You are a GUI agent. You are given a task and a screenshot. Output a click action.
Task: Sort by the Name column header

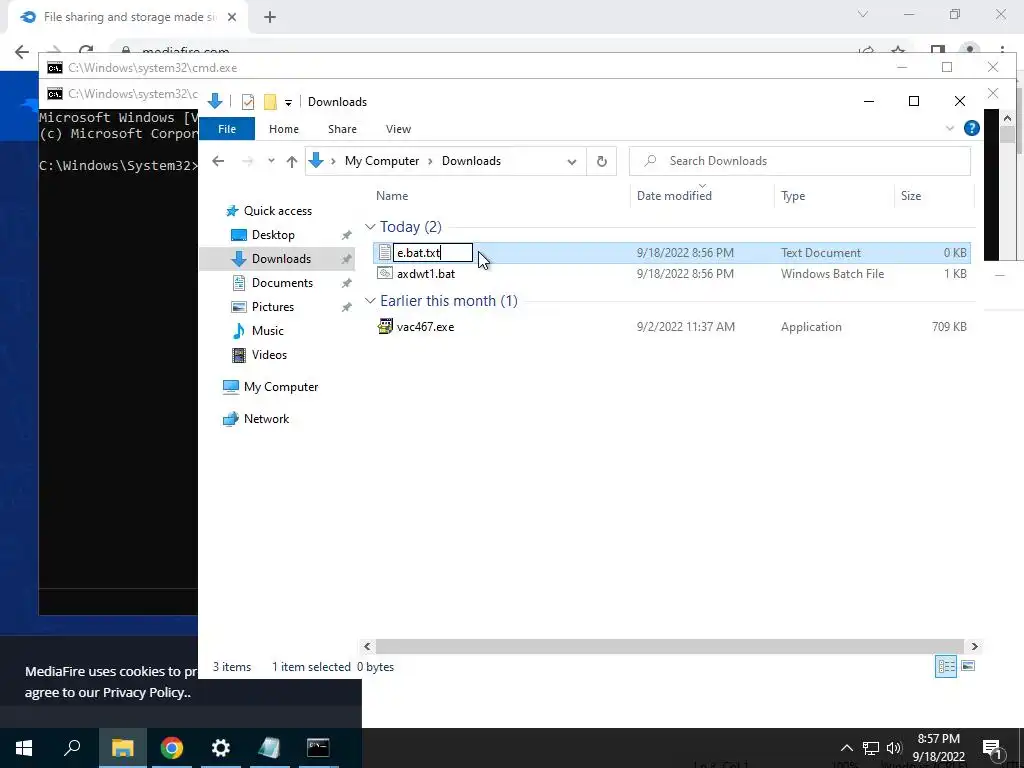pyautogui.click(x=392, y=196)
